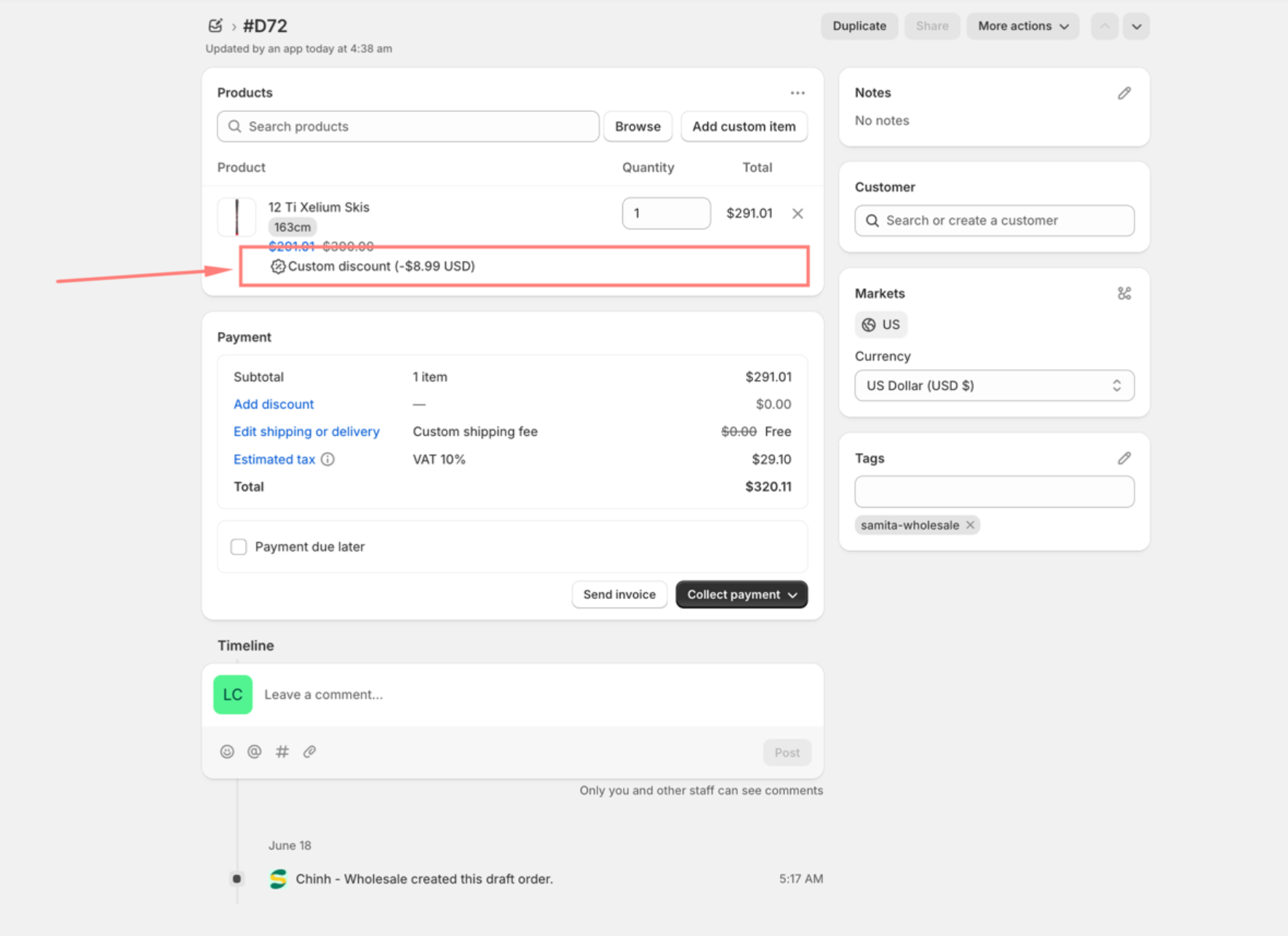Click the hashtag reference icon

tap(282, 752)
